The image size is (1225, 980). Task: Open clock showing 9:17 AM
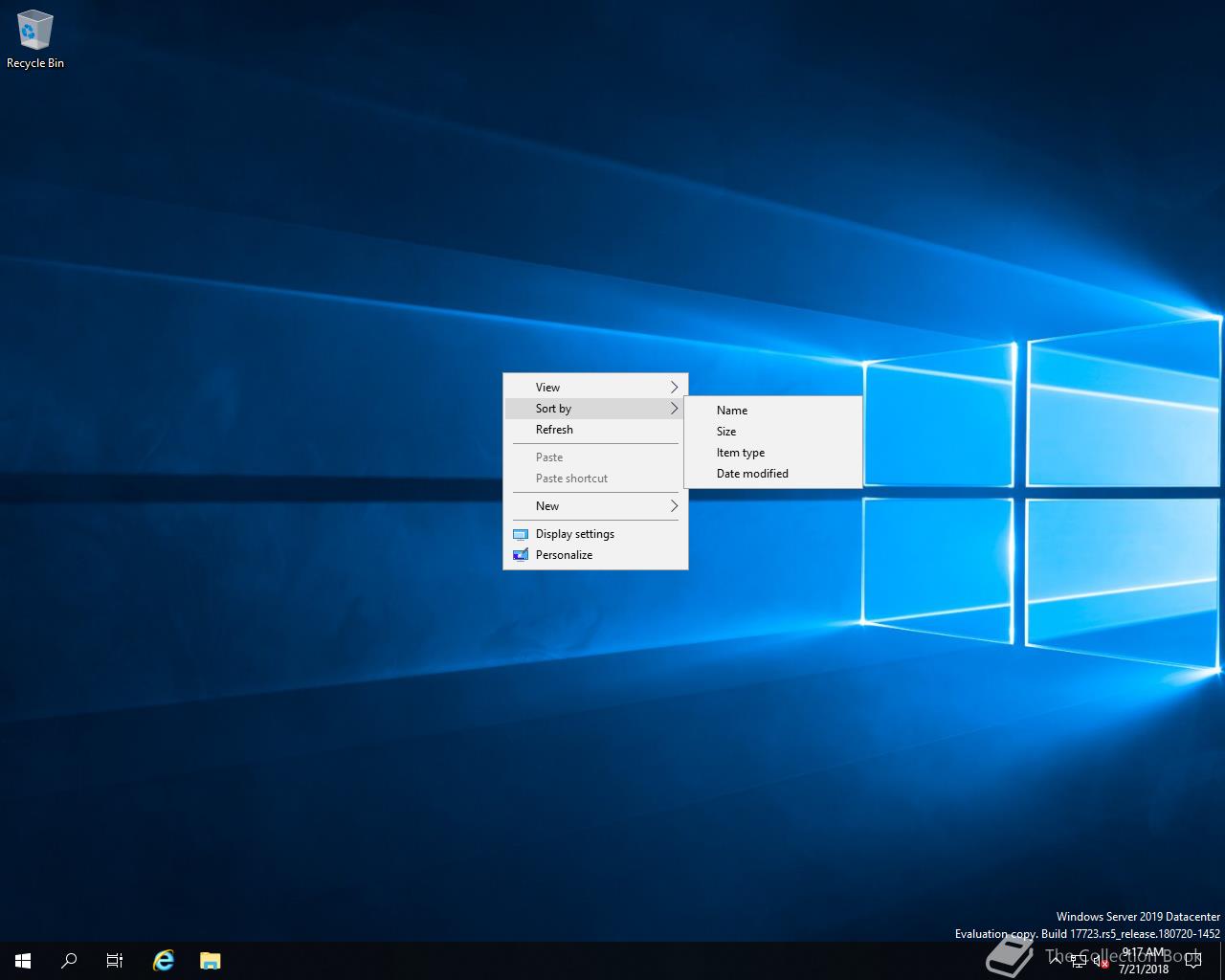(1144, 961)
